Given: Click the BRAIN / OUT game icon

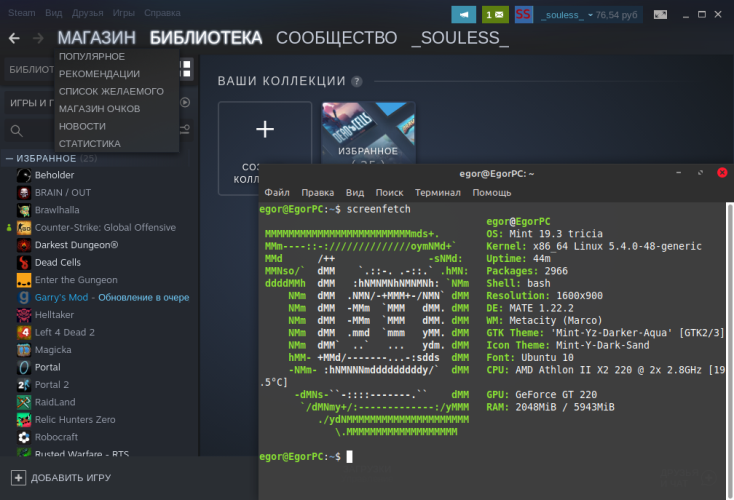Looking at the screenshot, I should tap(24, 192).
